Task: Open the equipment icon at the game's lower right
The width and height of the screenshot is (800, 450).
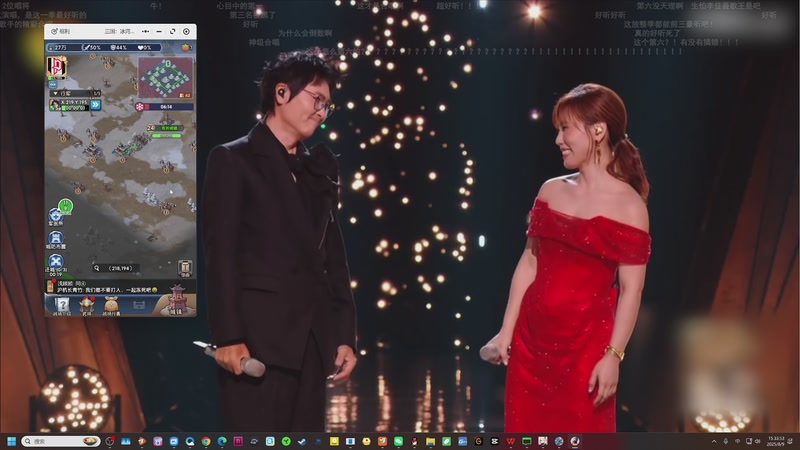Action: [185, 268]
